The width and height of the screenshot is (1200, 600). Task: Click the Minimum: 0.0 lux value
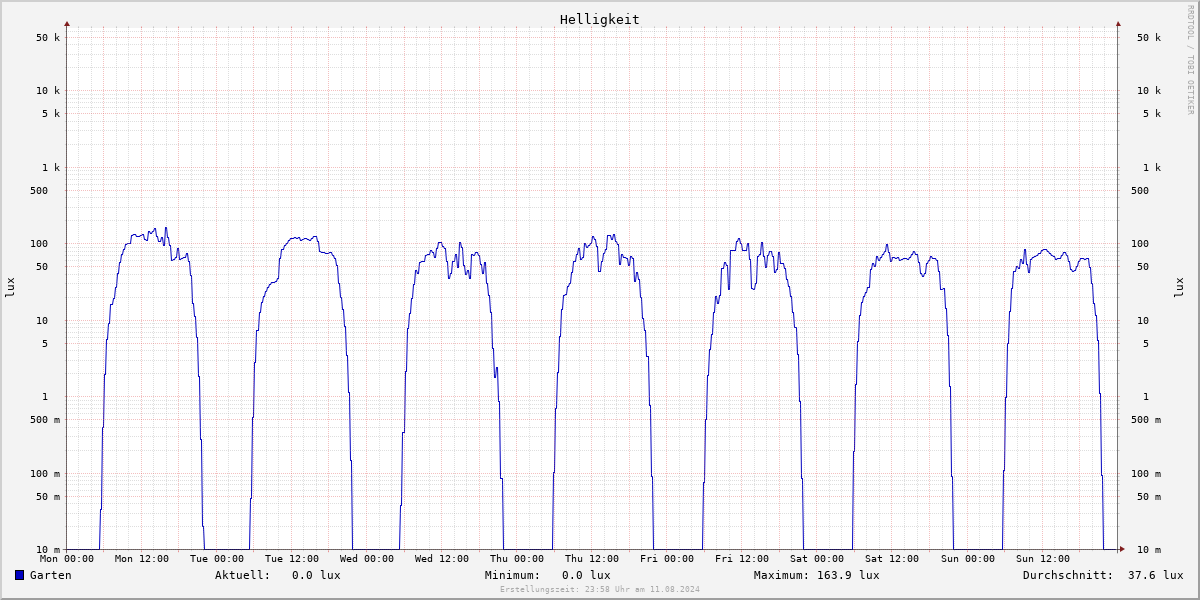tap(548, 575)
